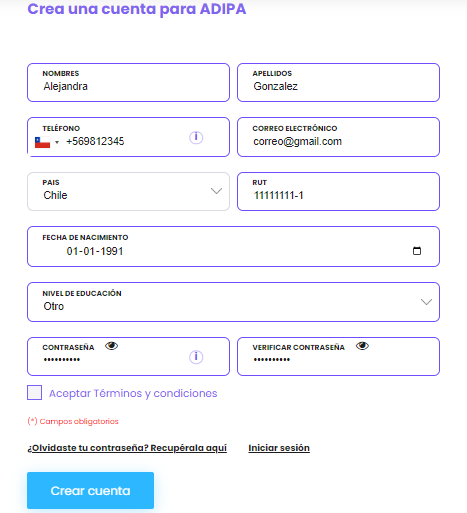This screenshot has height=513, width=467.
Task: Focus the Apellidos field containing Gonzalez
Action: point(338,82)
